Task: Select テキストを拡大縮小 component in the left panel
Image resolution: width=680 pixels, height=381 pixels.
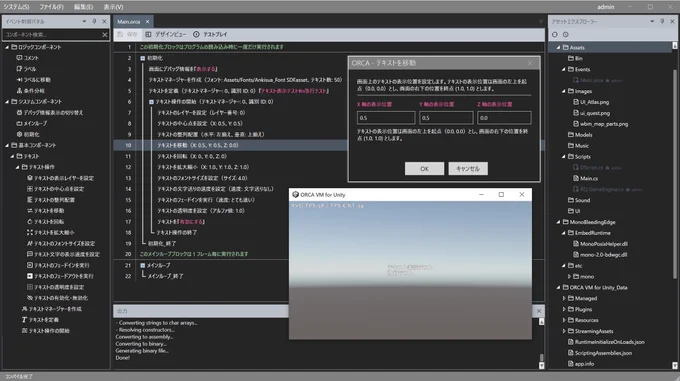Action: [x=50, y=232]
